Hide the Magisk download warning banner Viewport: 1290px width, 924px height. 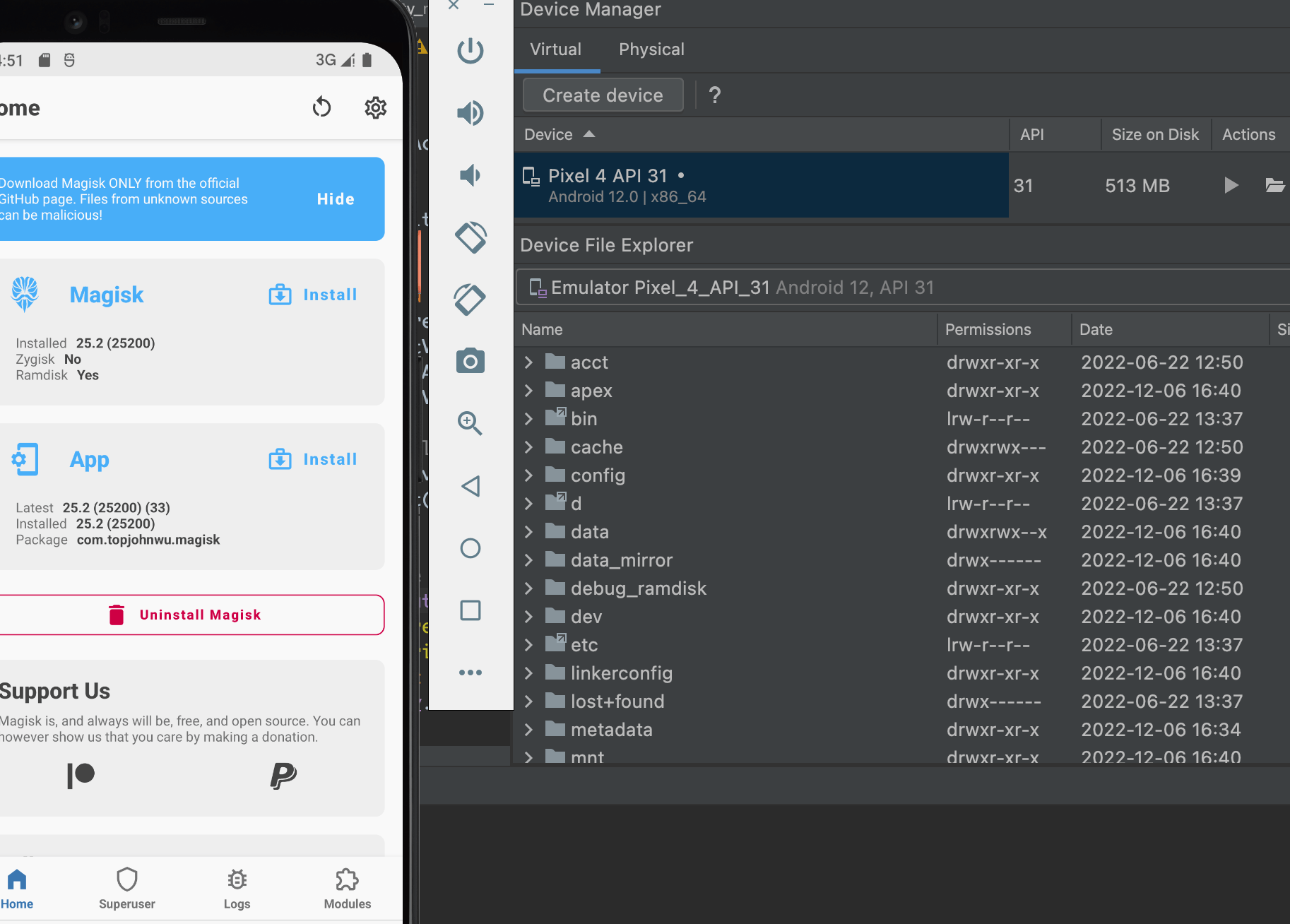pos(336,199)
